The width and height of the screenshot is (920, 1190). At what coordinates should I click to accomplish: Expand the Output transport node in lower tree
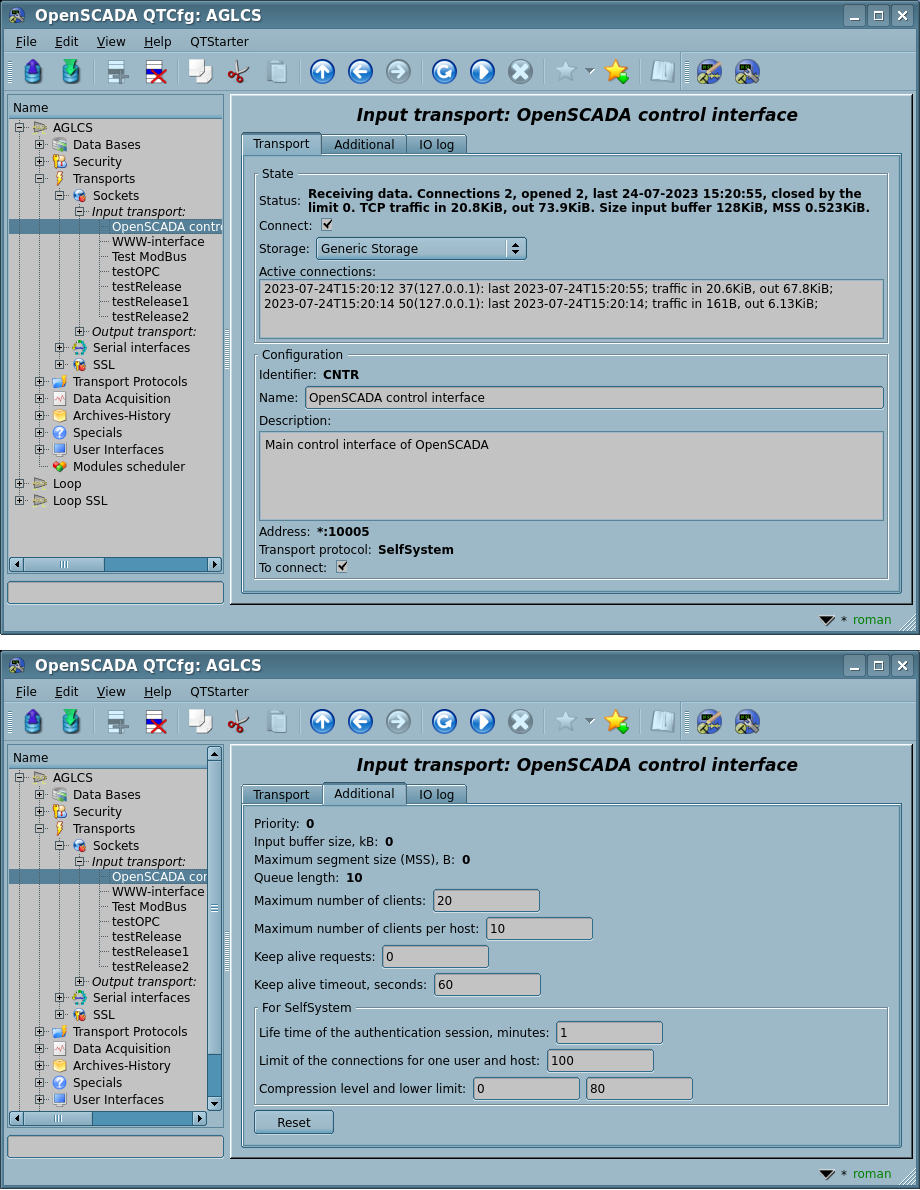click(x=80, y=982)
